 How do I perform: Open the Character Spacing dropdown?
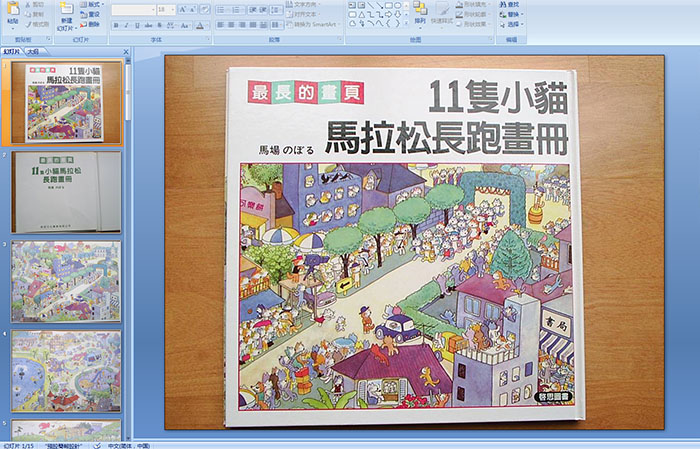click(172, 25)
